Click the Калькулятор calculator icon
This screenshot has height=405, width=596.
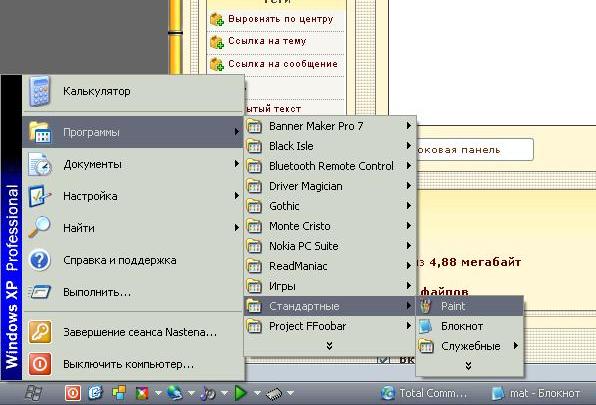40,92
